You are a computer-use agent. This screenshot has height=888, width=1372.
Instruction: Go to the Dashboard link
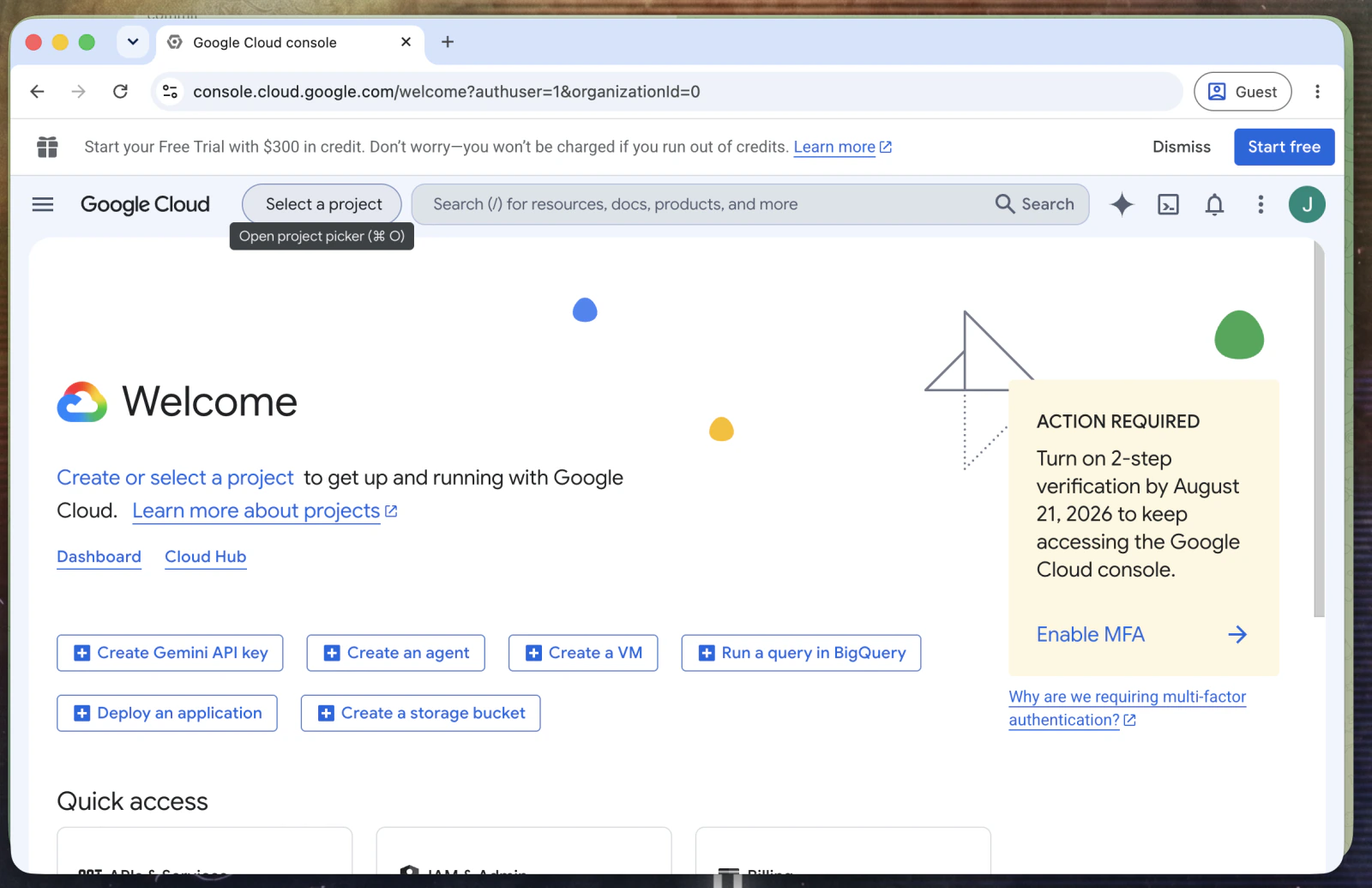pyautogui.click(x=99, y=557)
